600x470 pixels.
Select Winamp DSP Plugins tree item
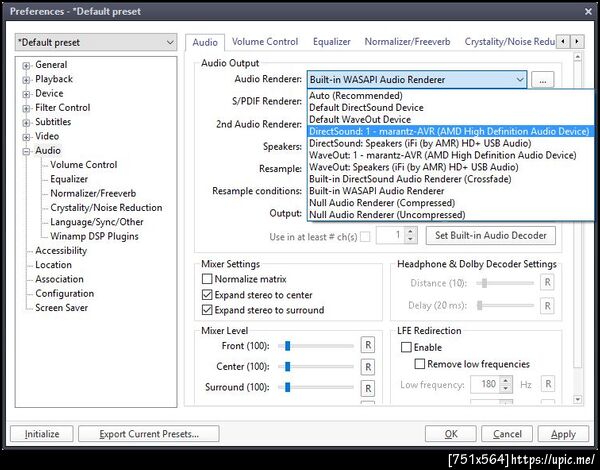94,236
